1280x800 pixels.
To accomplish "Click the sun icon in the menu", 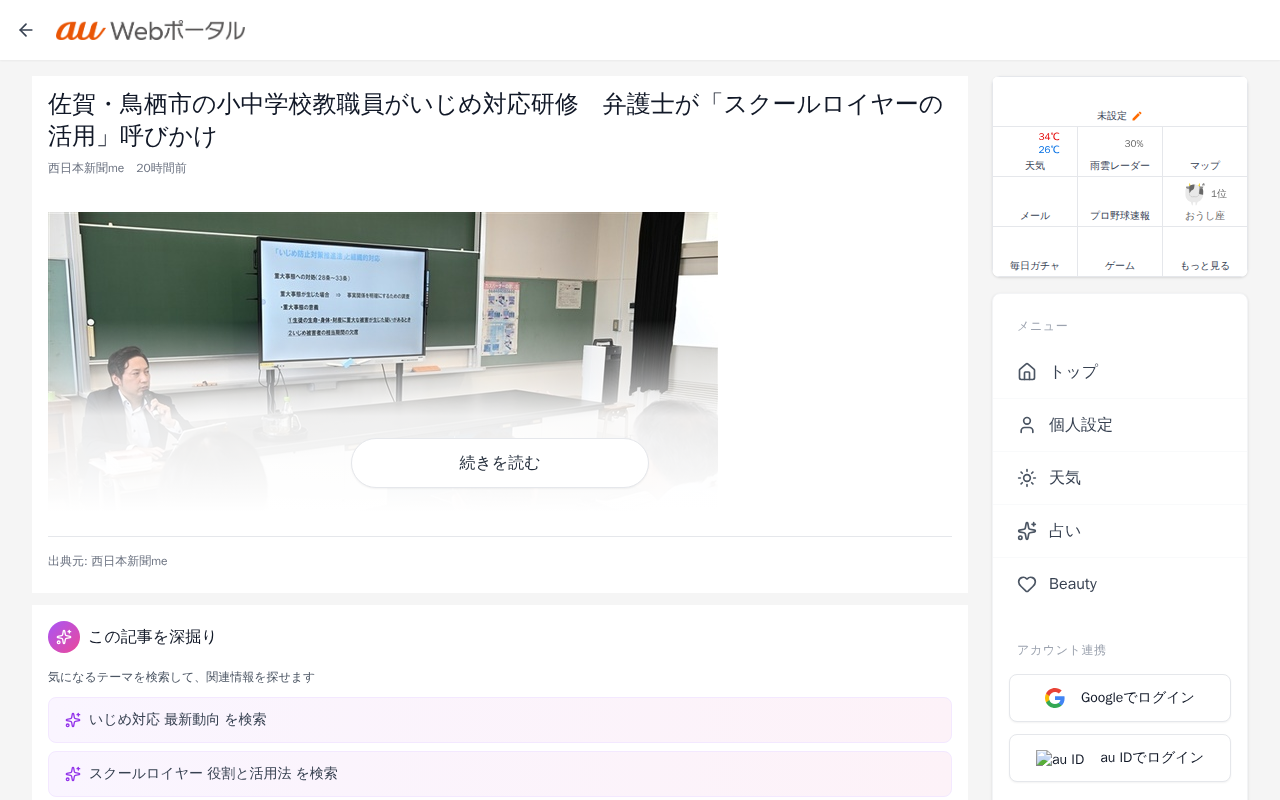I will (1027, 478).
